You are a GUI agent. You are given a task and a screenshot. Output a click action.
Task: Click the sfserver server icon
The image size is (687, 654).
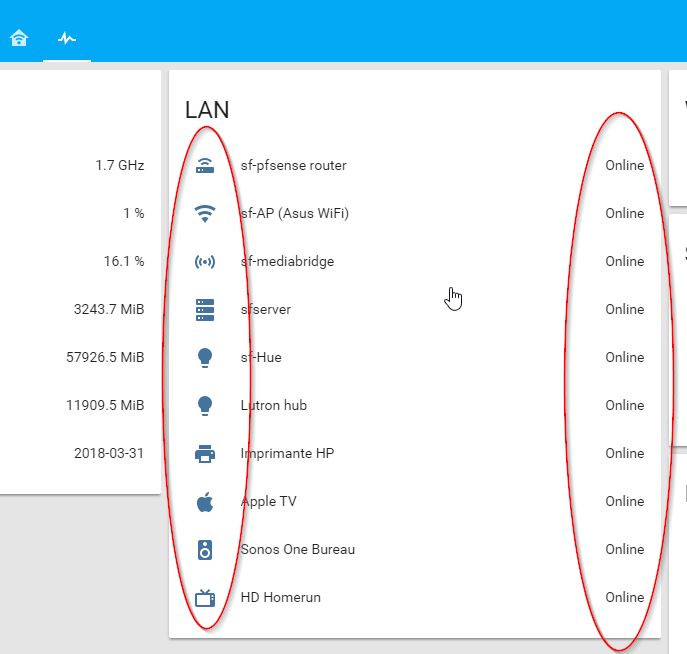tap(205, 309)
